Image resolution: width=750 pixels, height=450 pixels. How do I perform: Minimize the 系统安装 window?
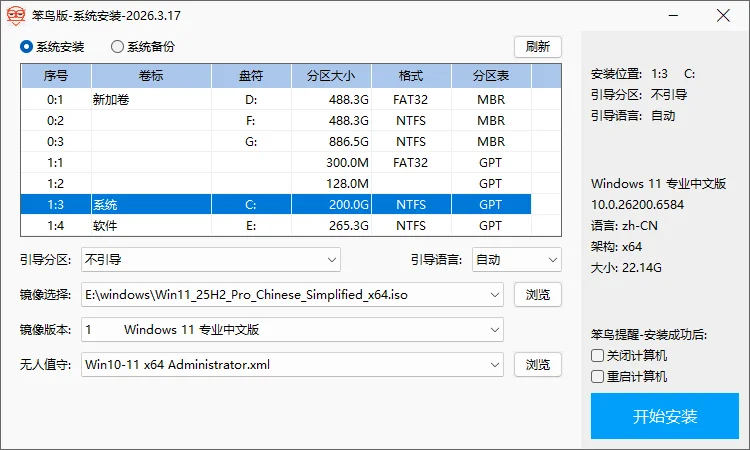tap(673, 16)
